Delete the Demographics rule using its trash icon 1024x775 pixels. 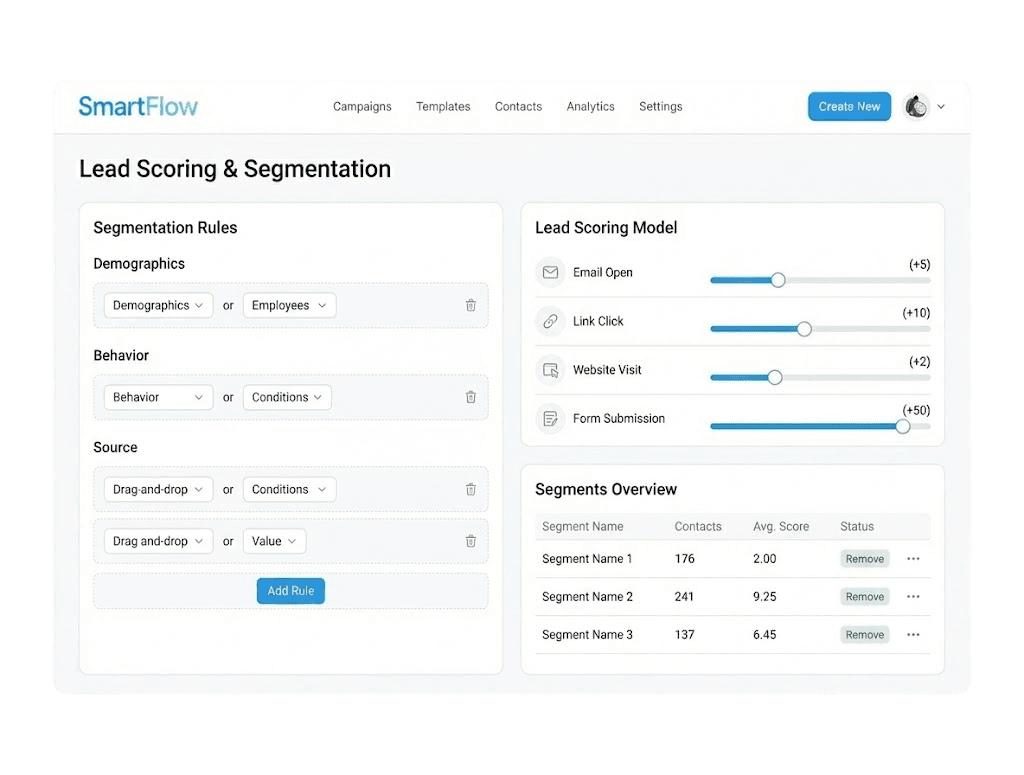(x=471, y=305)
